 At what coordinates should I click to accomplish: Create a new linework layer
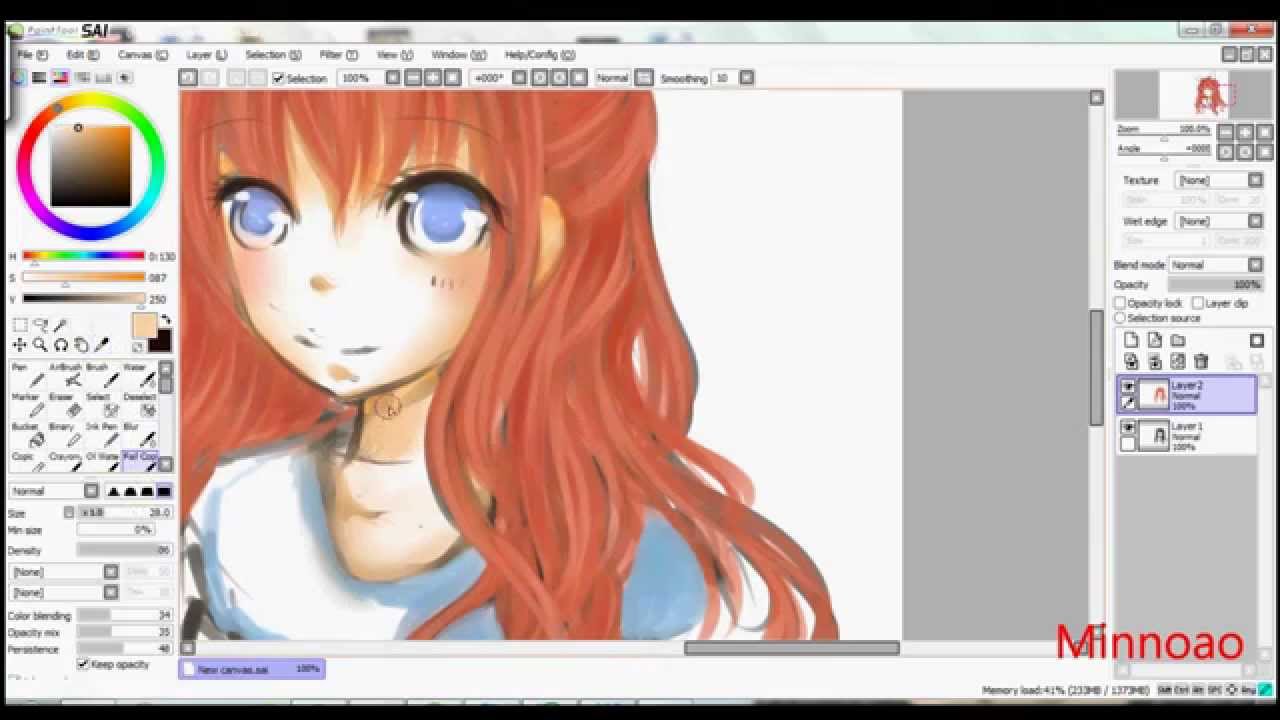(1154, 340)
